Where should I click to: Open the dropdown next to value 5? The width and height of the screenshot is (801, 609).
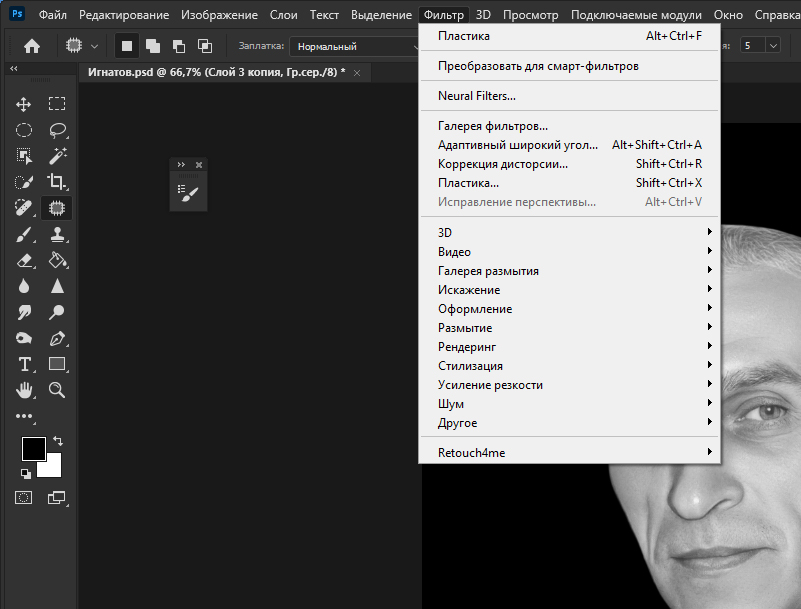773,46
